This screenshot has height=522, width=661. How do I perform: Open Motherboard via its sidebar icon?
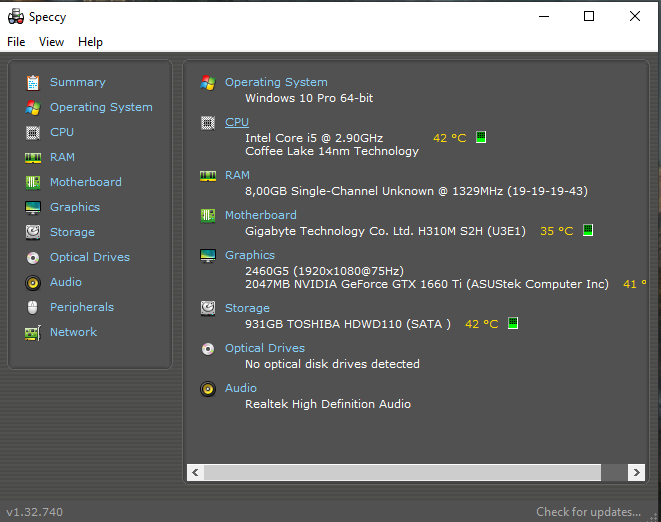[x=33, y=183]
